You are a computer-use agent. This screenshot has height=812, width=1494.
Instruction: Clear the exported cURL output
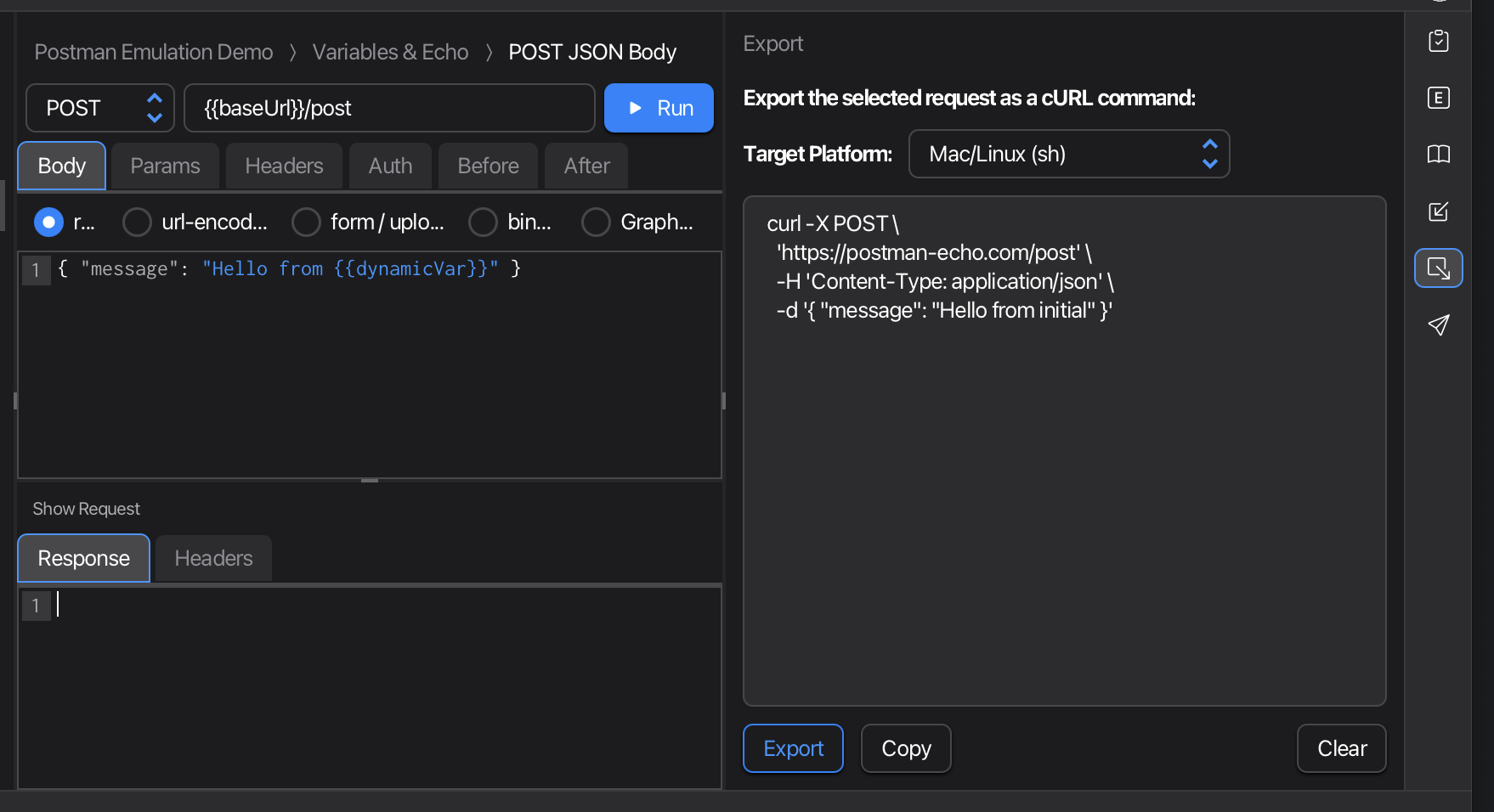coord(1341,748)
